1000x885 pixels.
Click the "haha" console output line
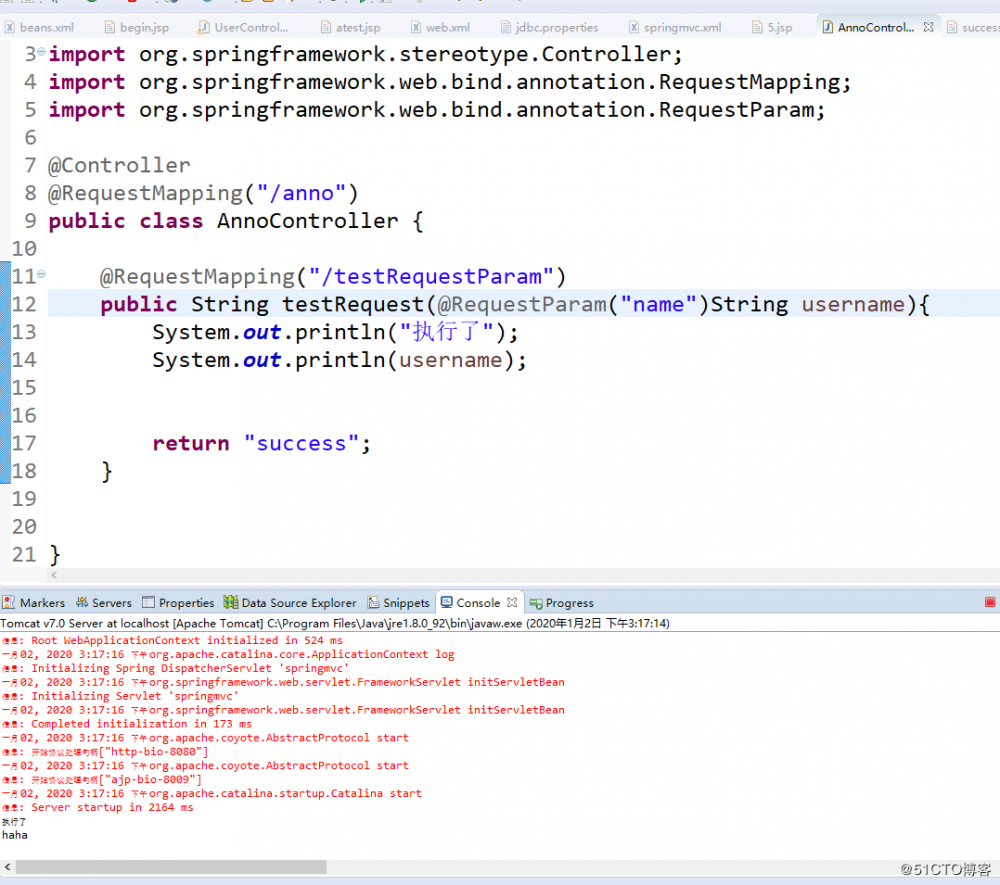click(x=15, y=835)
